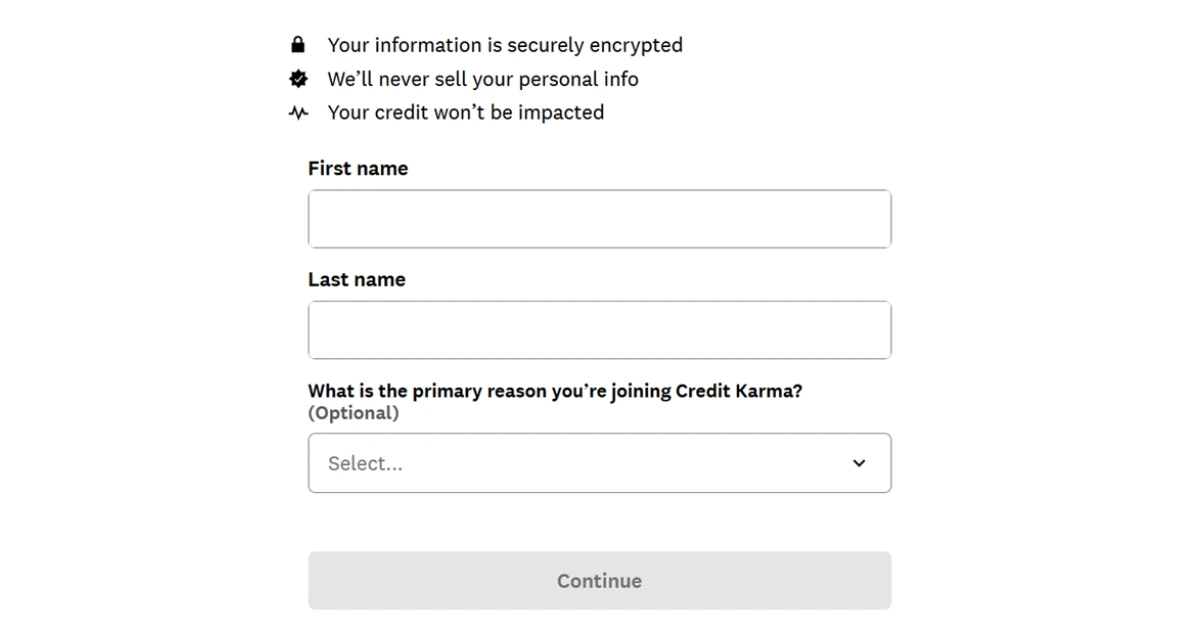Click Continue to submit the form
The width and height of the screenshot is (1200, 630).
pyautogui.click(x=599, y=580)
